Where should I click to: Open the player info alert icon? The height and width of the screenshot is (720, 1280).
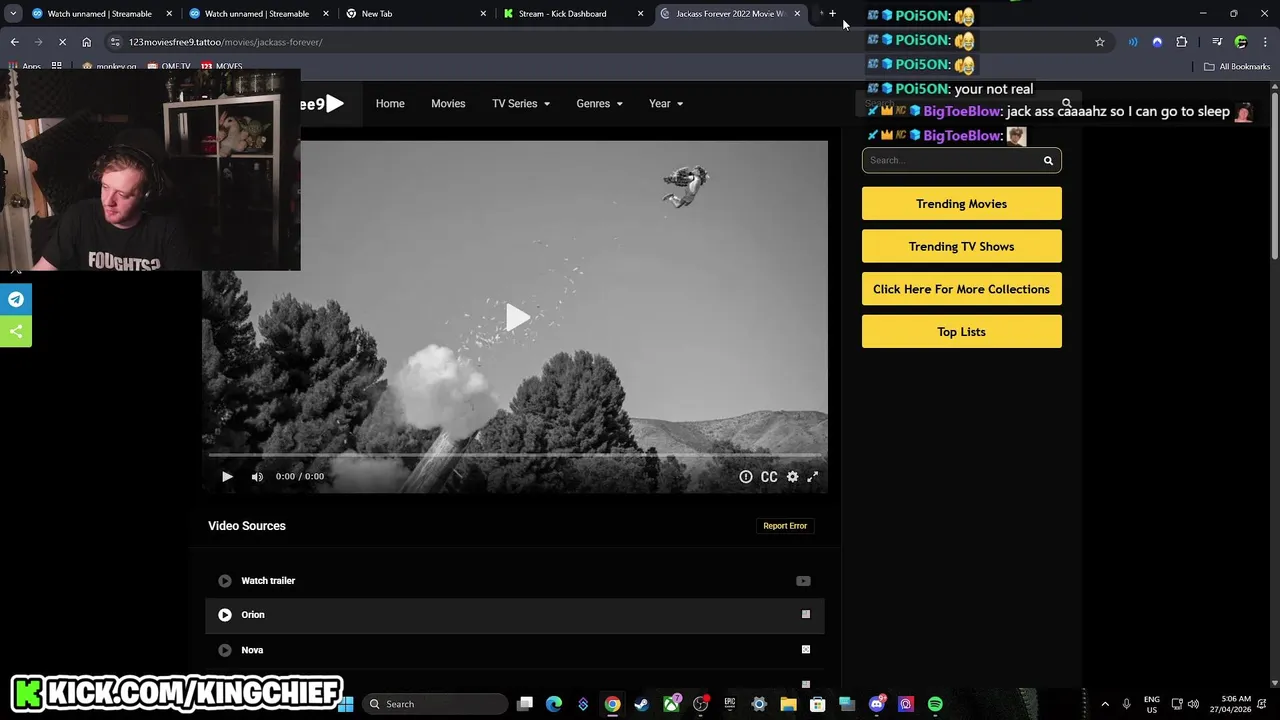point(745,477)
